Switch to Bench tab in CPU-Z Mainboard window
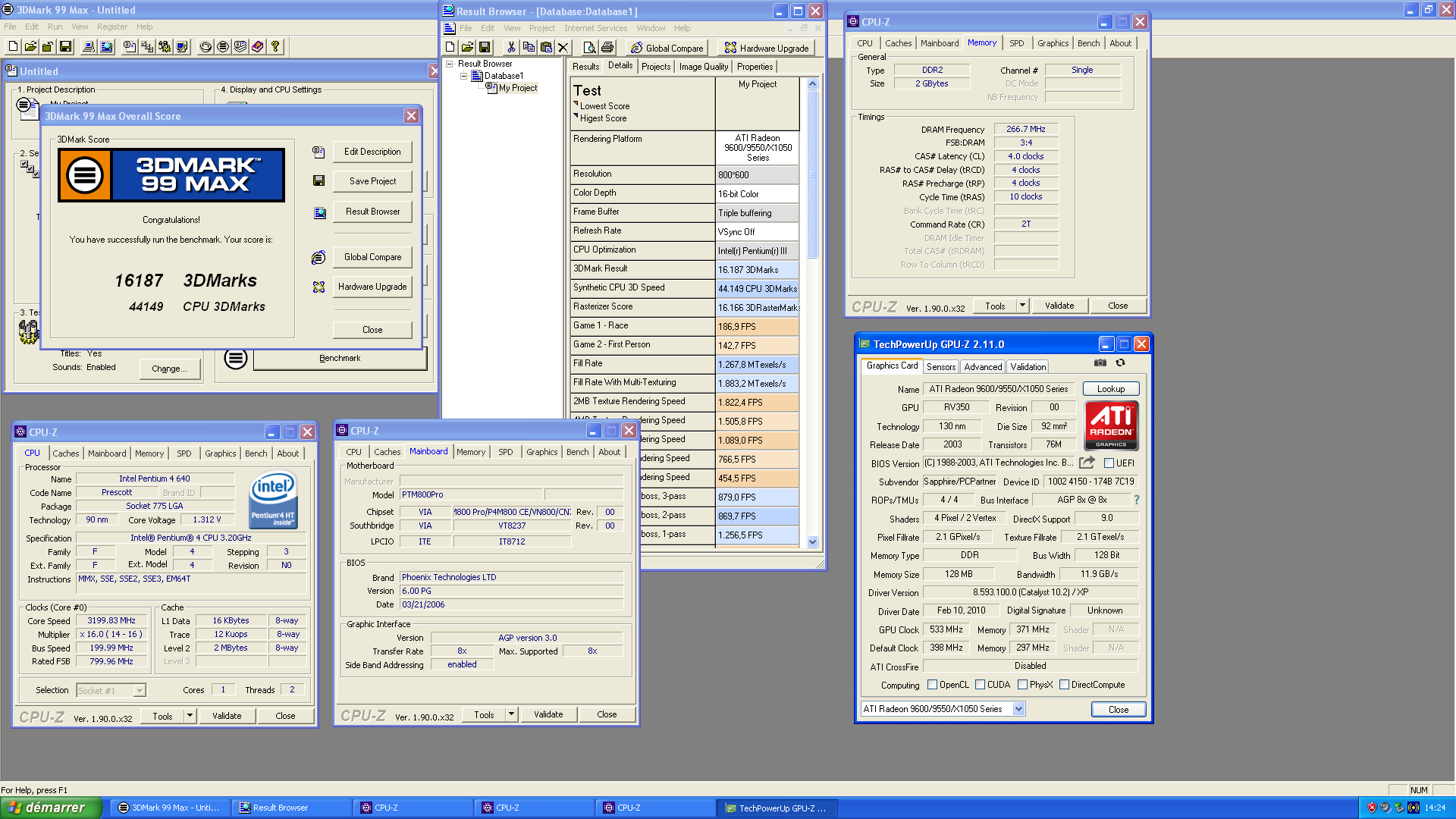 [577, 452]
